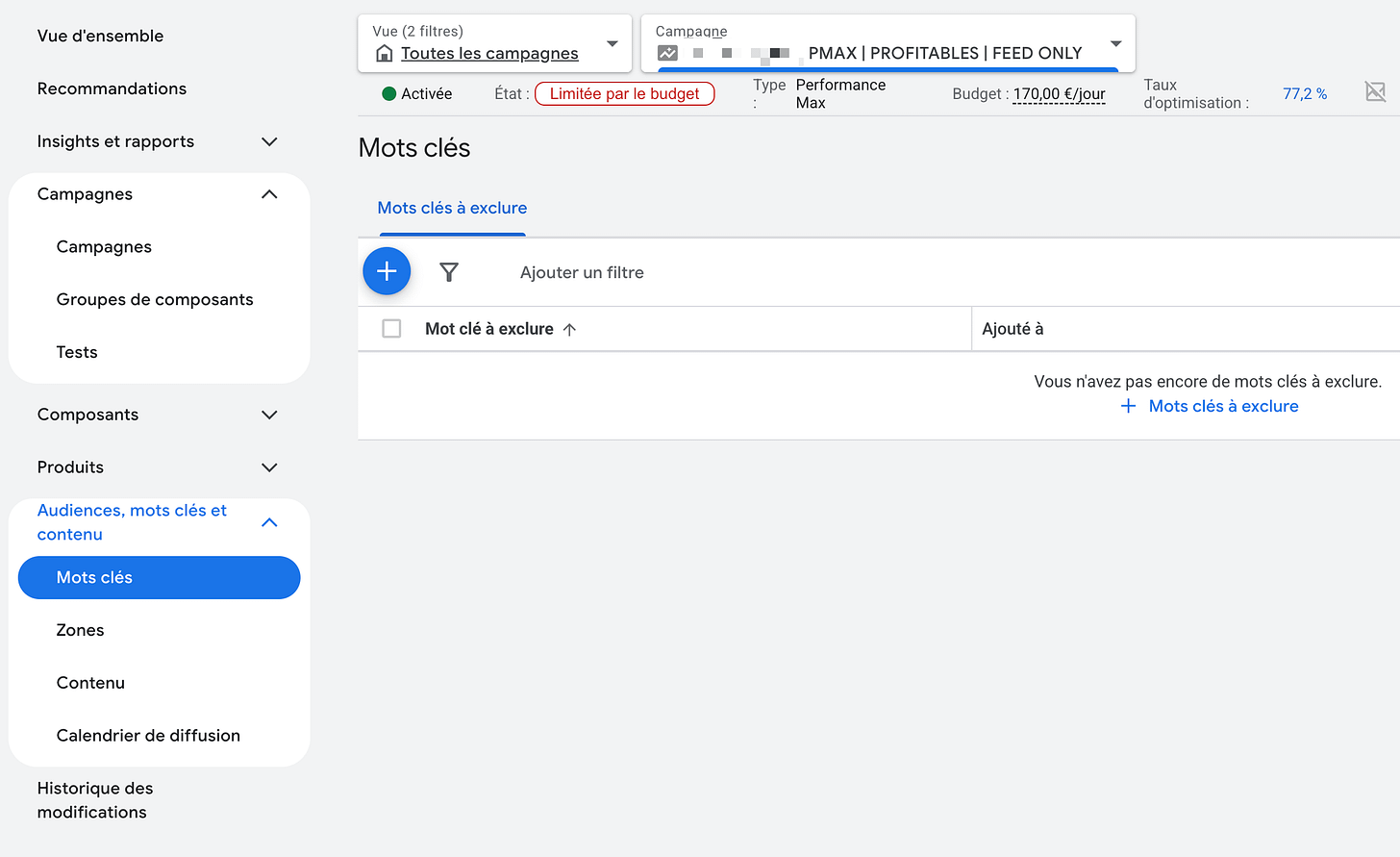Switch to Mots clés à exclure tab
The width and height of the screenshot is (1400, 857).
tap(452, 208)
